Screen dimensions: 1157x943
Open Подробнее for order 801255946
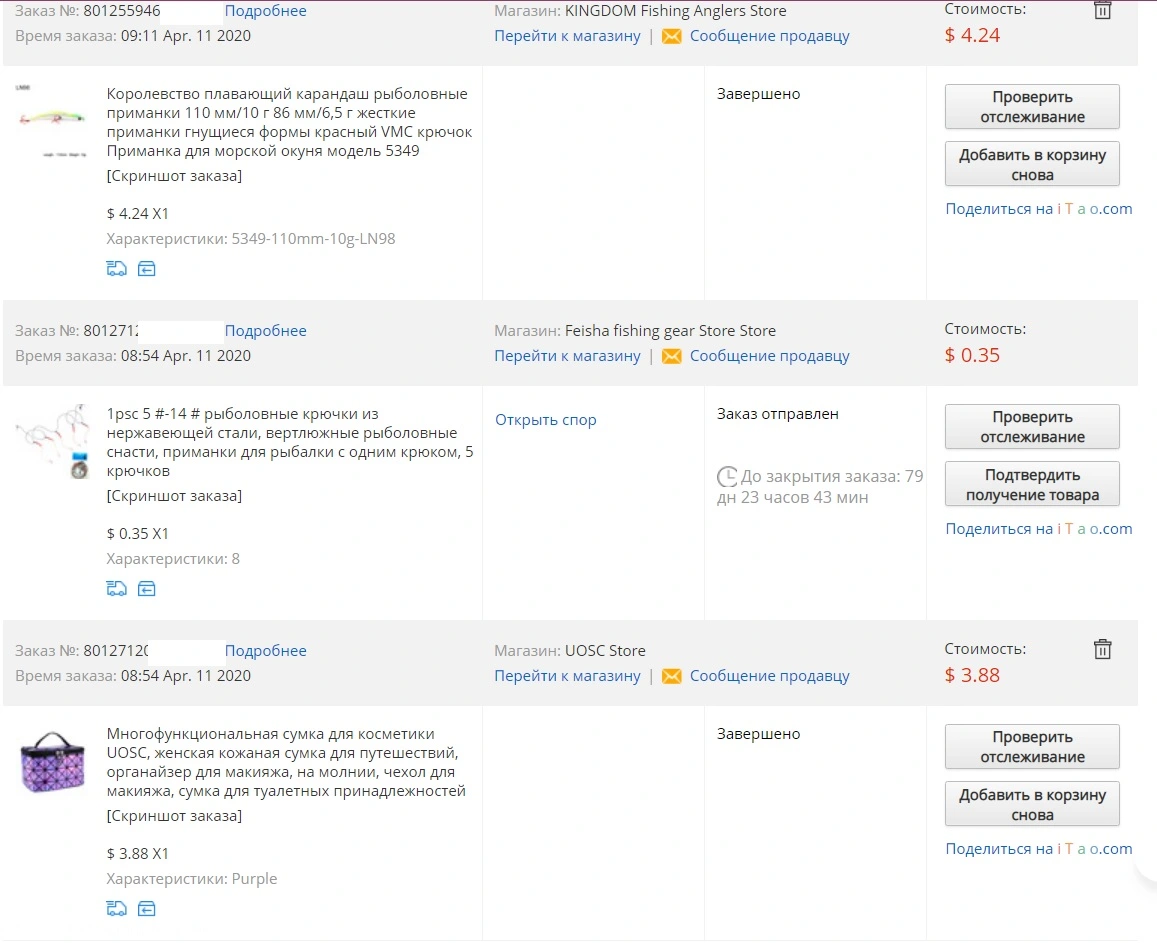pos(266,11)
